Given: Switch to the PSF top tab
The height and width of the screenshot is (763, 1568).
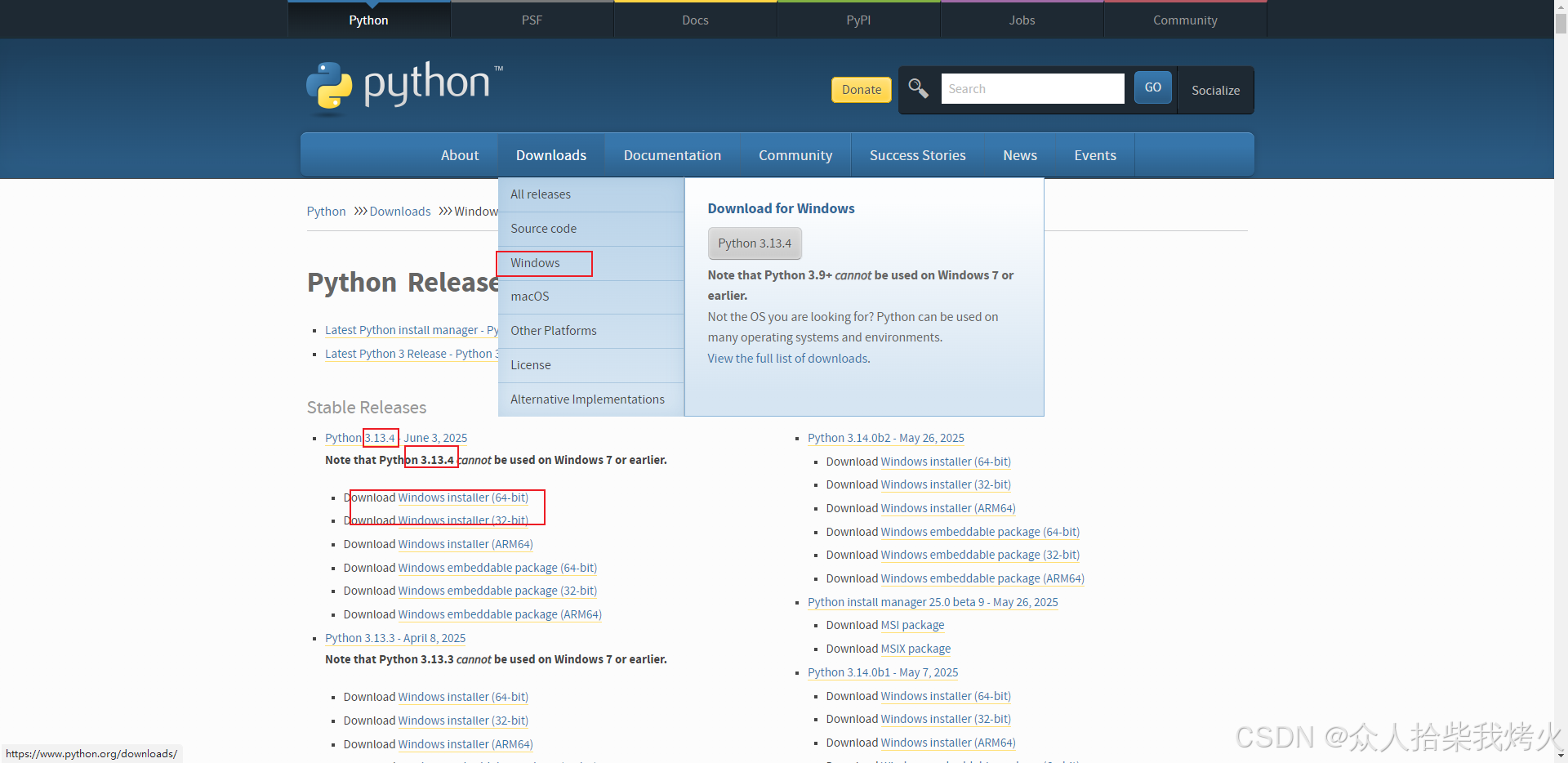Looking at the screenshot, I should point(532,20).
